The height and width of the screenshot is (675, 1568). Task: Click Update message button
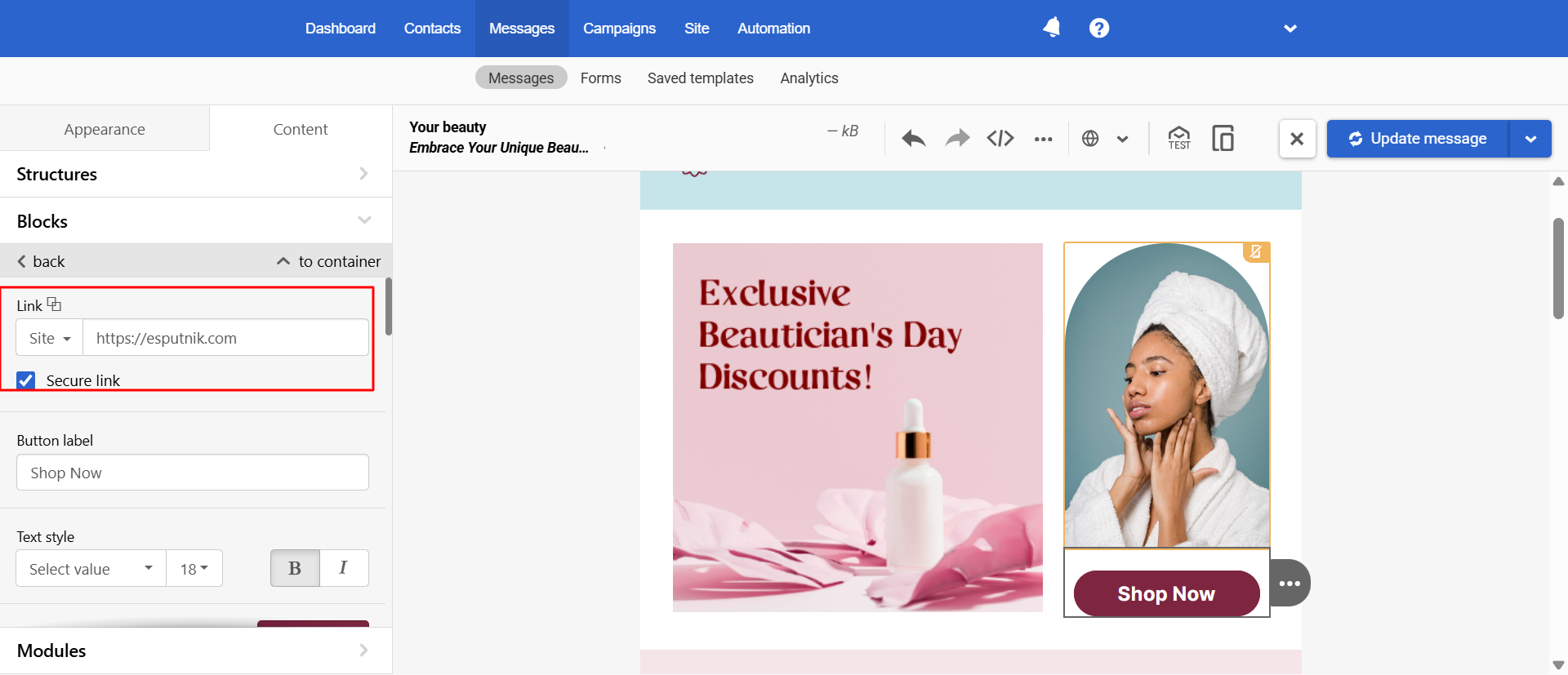point(1418,139)
